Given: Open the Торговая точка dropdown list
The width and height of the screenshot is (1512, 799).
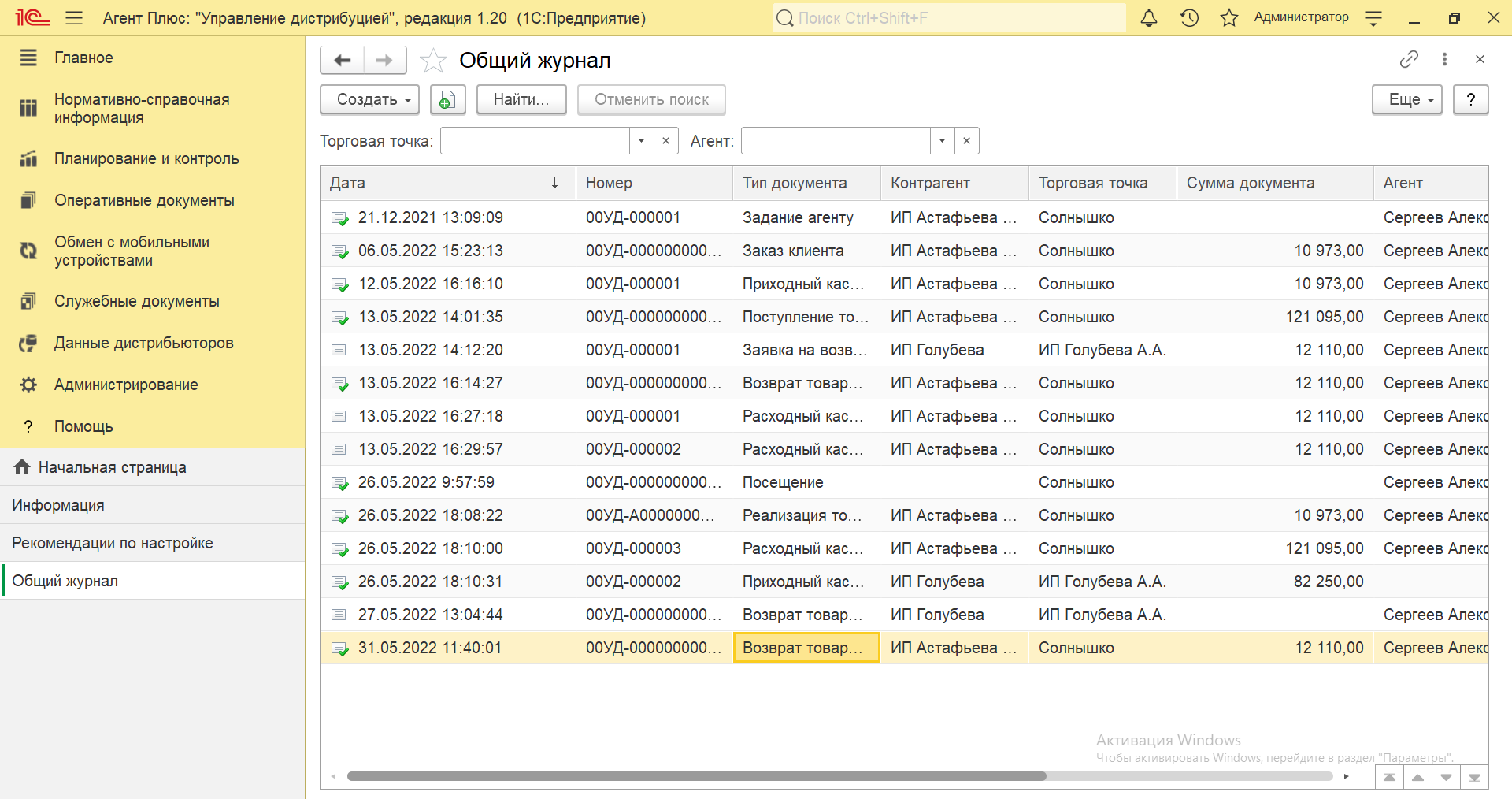Looking at the screenshot, I should click(641, 141).
